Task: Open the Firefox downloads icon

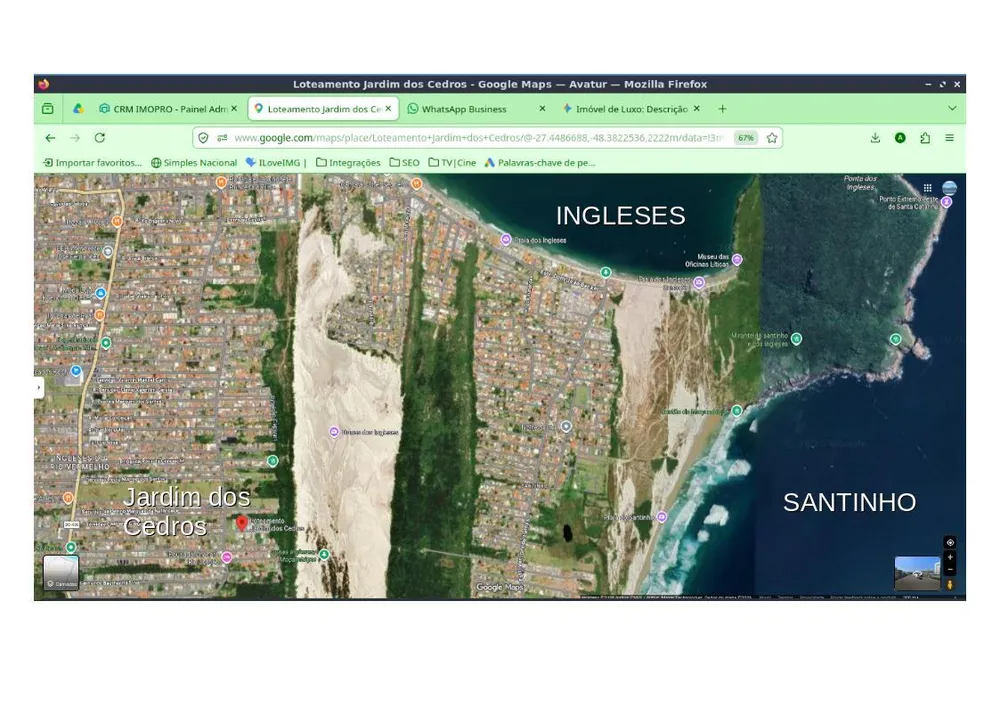Action: pos(875,138)
